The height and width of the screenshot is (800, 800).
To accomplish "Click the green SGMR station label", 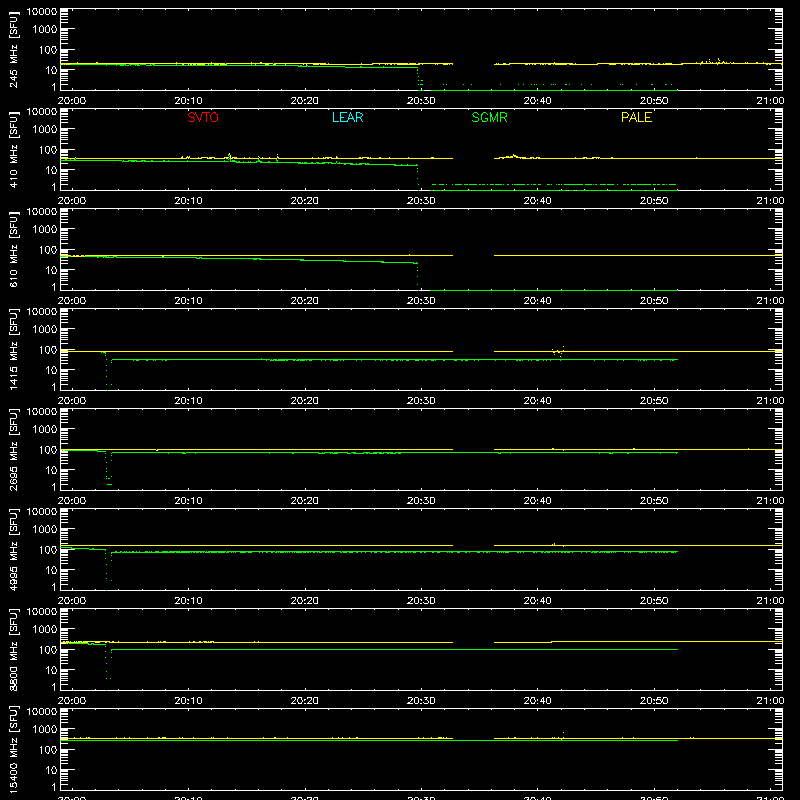I will [x=489, y=117].
